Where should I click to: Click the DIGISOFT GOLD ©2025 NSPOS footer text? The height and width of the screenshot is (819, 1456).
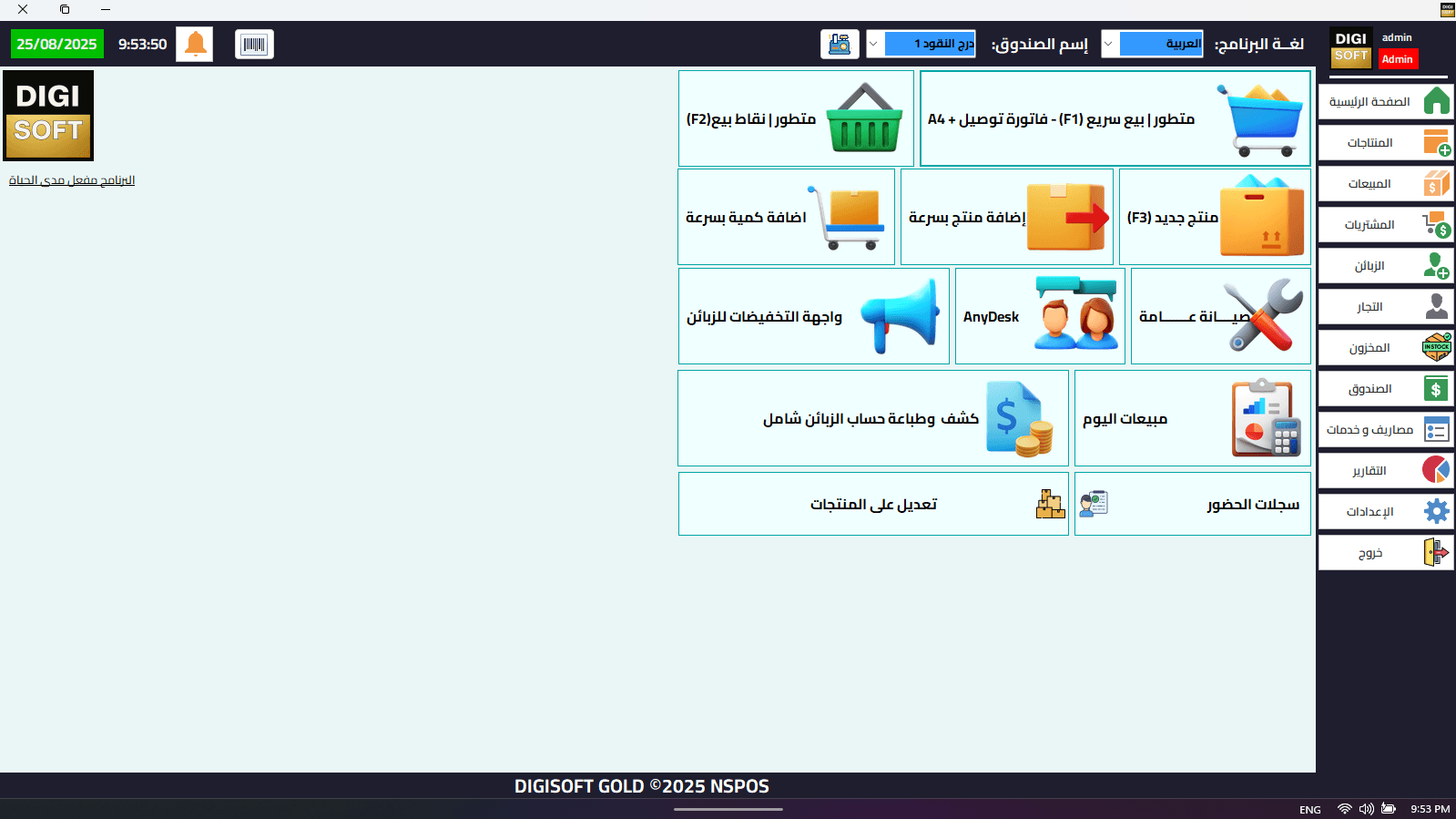point(642,786)
